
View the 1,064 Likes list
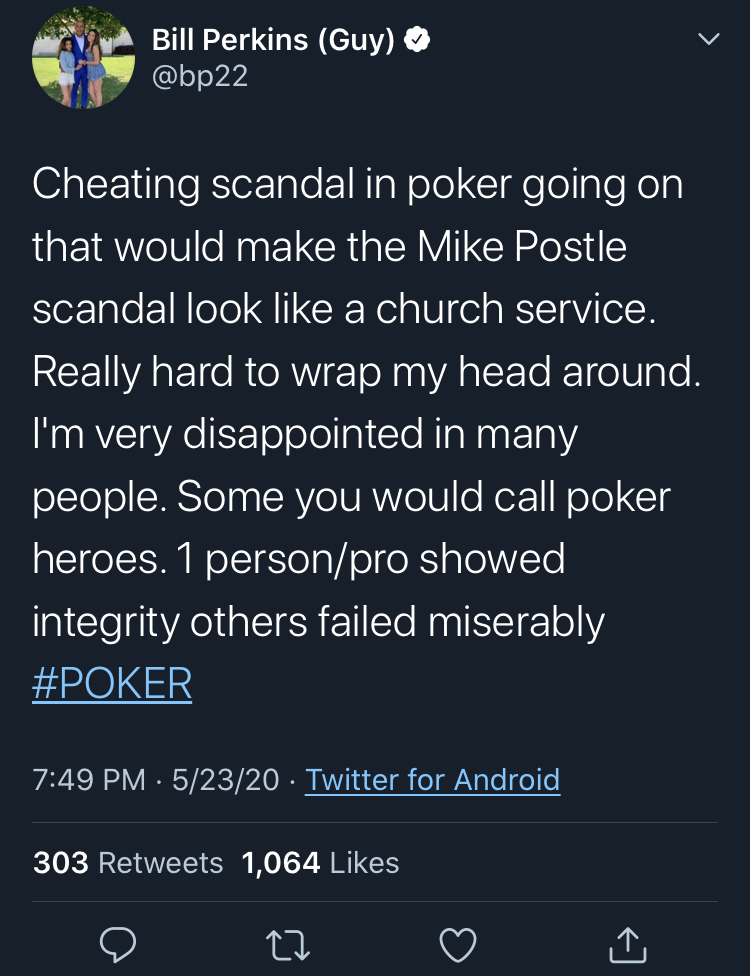(320, 862)
